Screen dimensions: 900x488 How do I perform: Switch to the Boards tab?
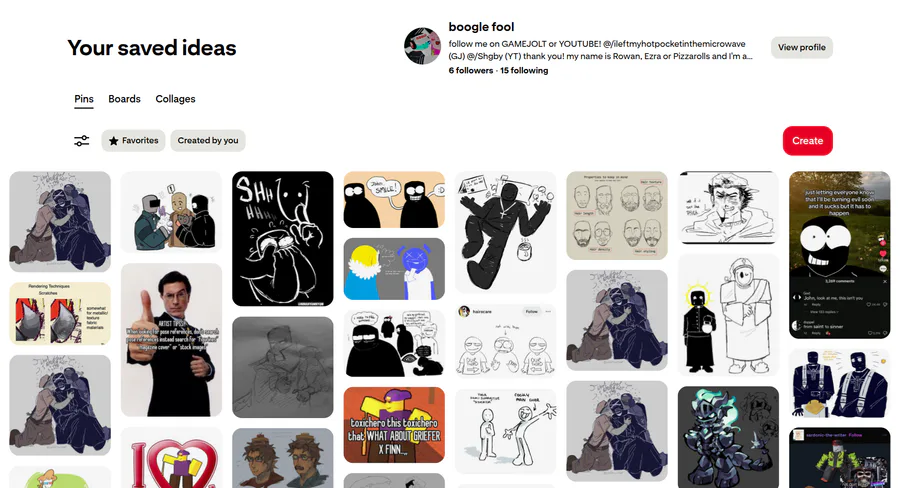click(124, 99)
